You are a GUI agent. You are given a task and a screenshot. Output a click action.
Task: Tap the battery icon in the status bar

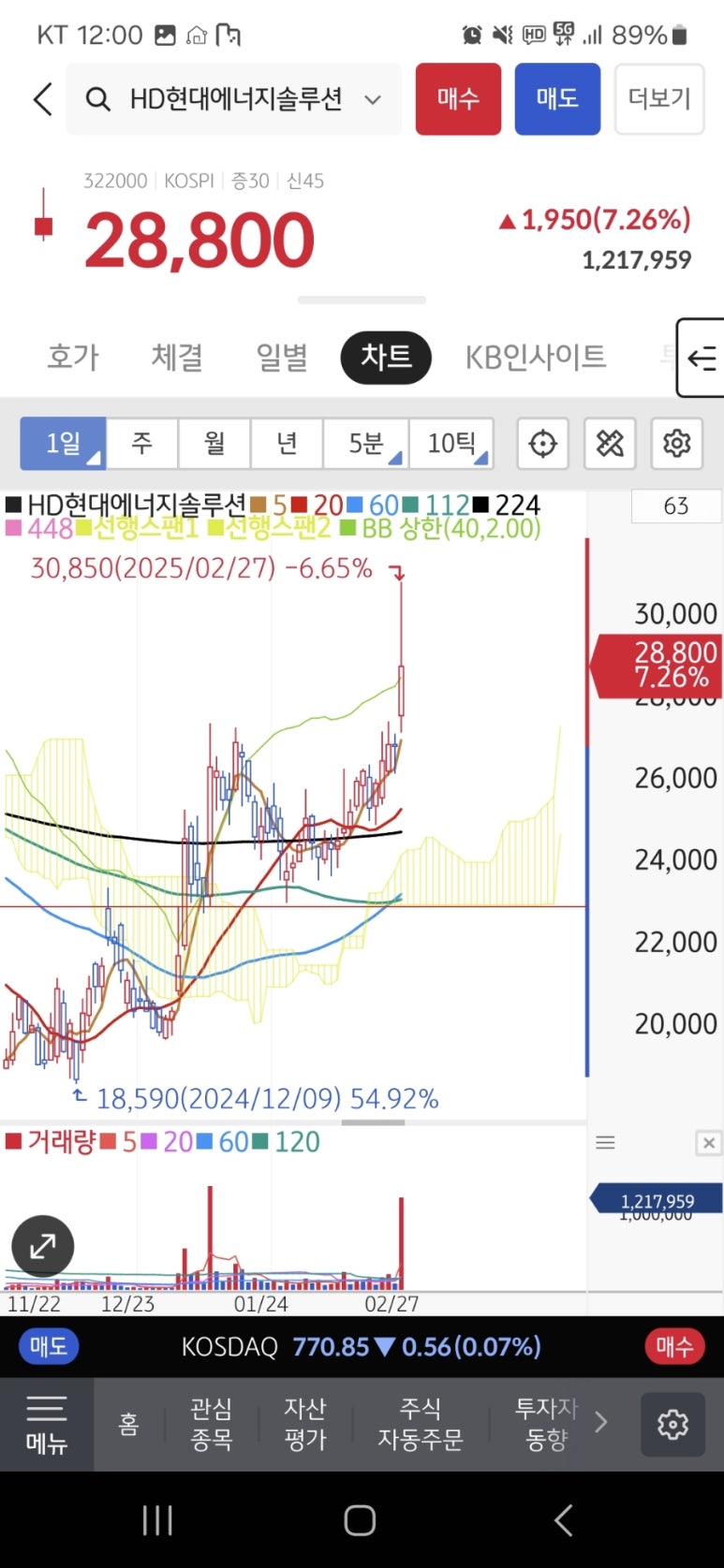pyautogui.click(x=680, y=36)
